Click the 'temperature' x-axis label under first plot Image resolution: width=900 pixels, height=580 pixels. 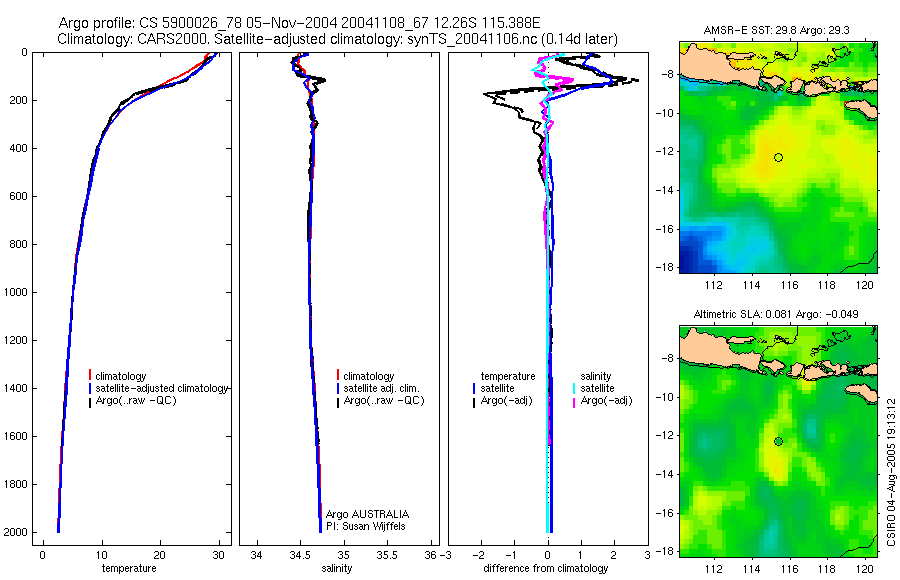click(x=129, y=569)
